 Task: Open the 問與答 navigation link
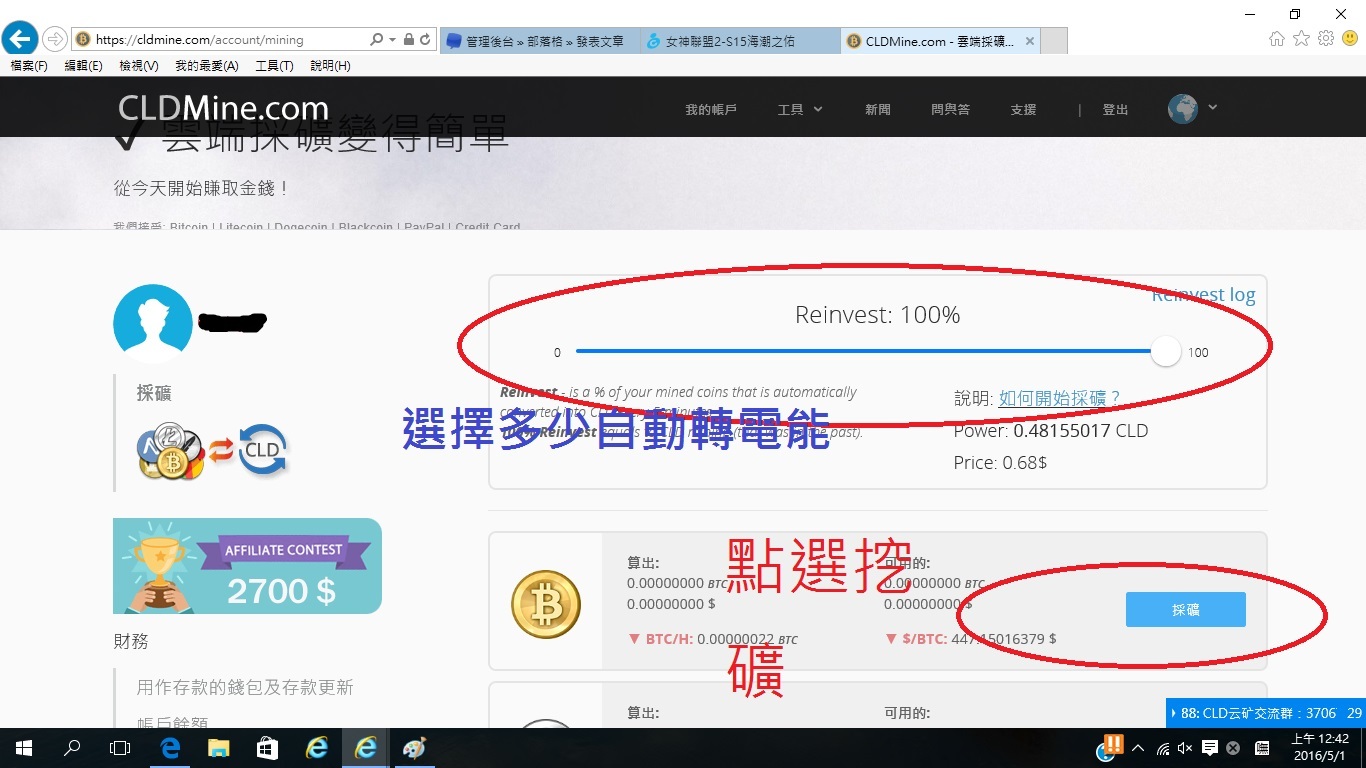pyautogui.click(x=950, y=110)
